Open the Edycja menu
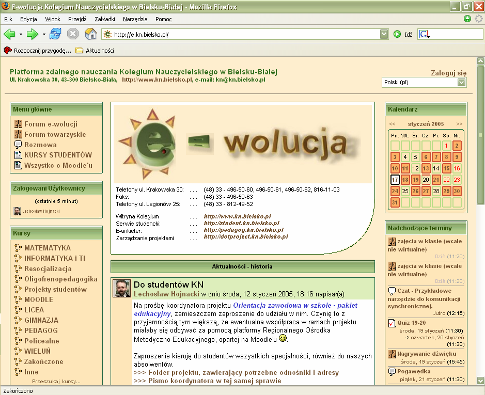 (x=28, y=19)
